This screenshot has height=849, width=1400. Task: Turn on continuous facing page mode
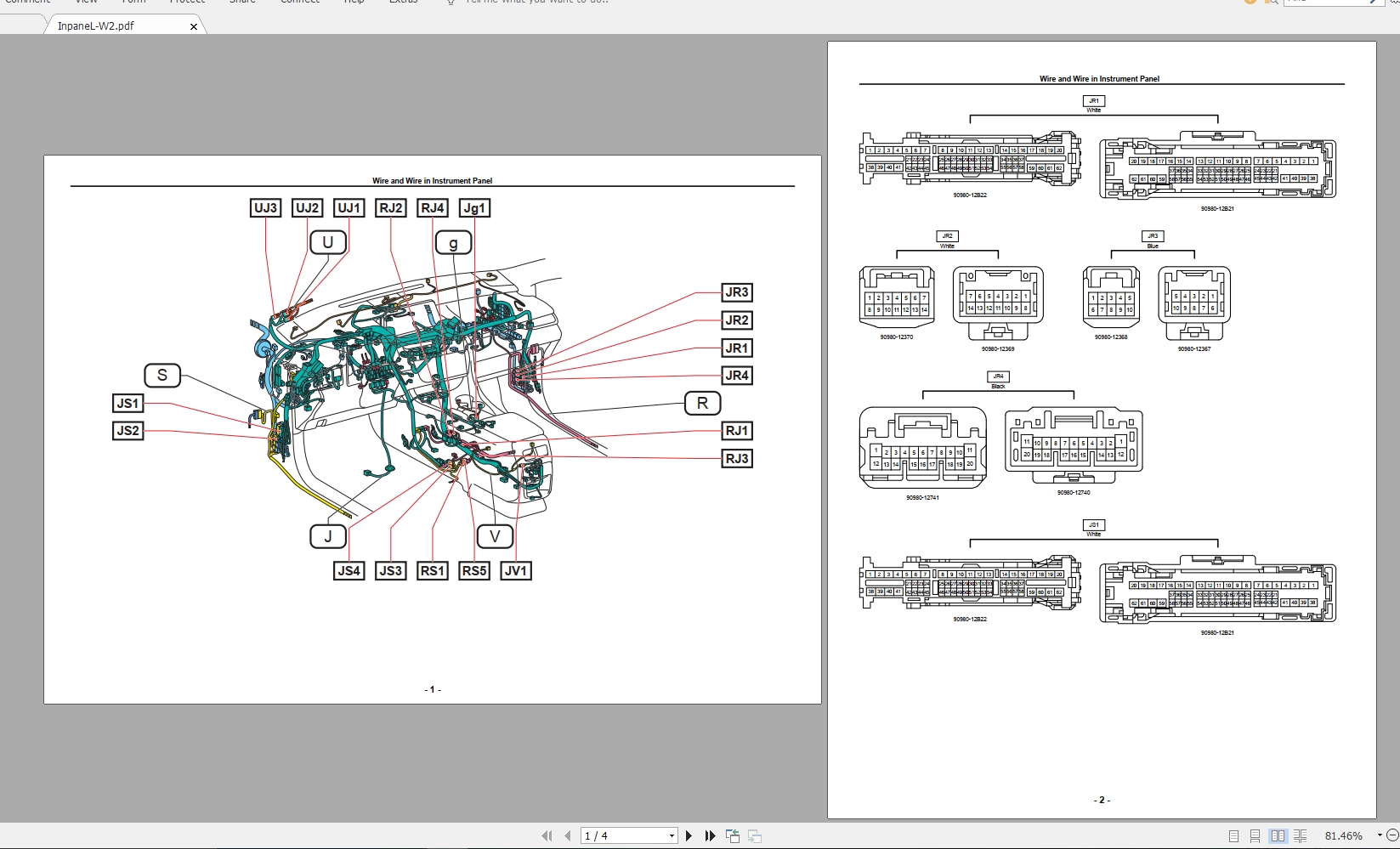pos(1300,835)
